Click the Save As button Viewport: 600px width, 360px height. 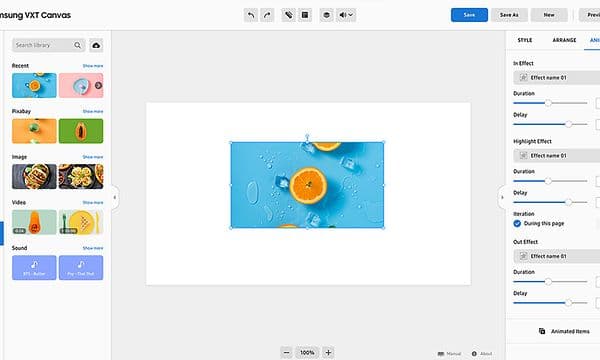click(509, 15)
